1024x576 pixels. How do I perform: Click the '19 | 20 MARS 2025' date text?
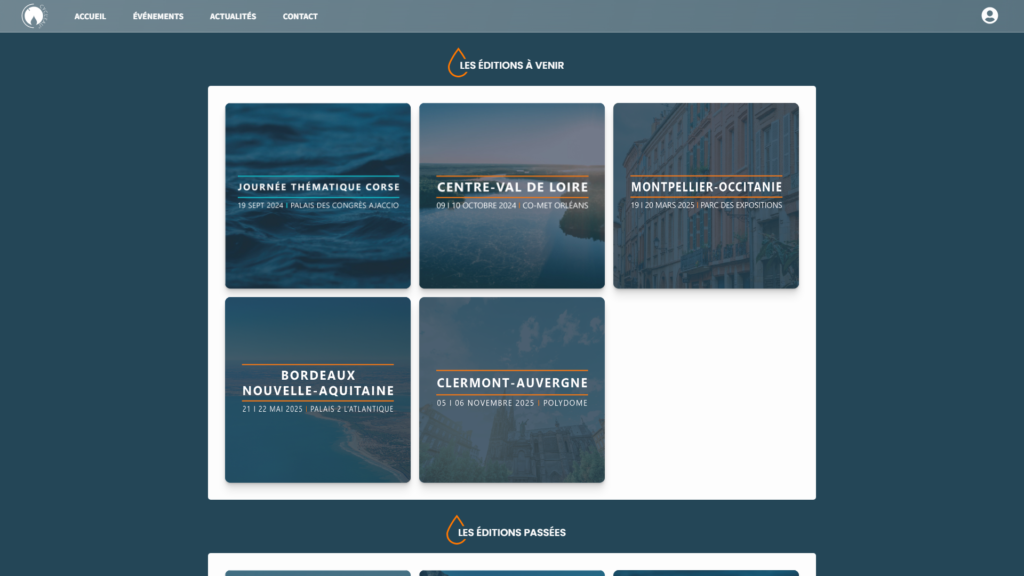pos(662,205)
